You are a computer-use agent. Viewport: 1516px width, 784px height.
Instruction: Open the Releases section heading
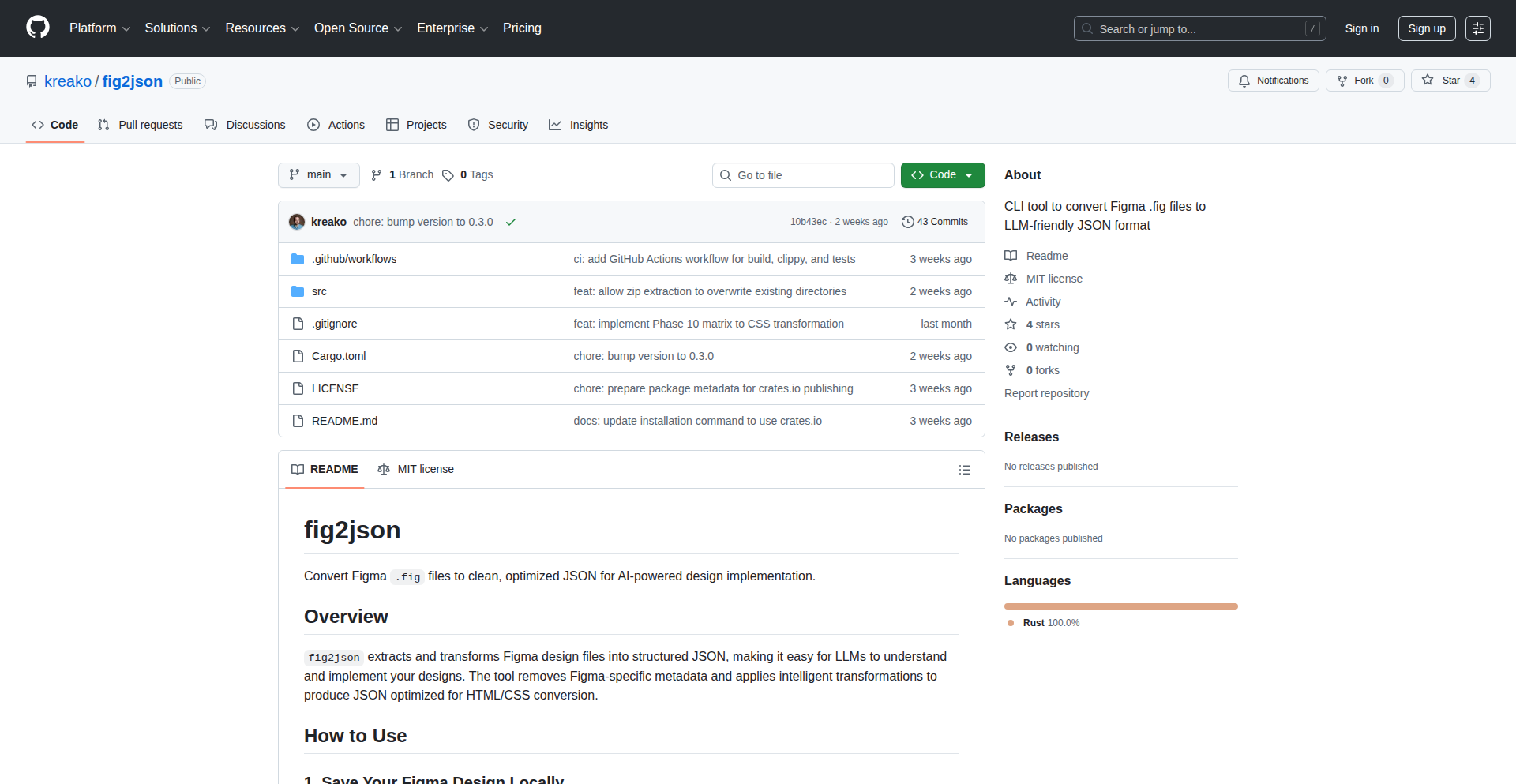coord(1031,437)
